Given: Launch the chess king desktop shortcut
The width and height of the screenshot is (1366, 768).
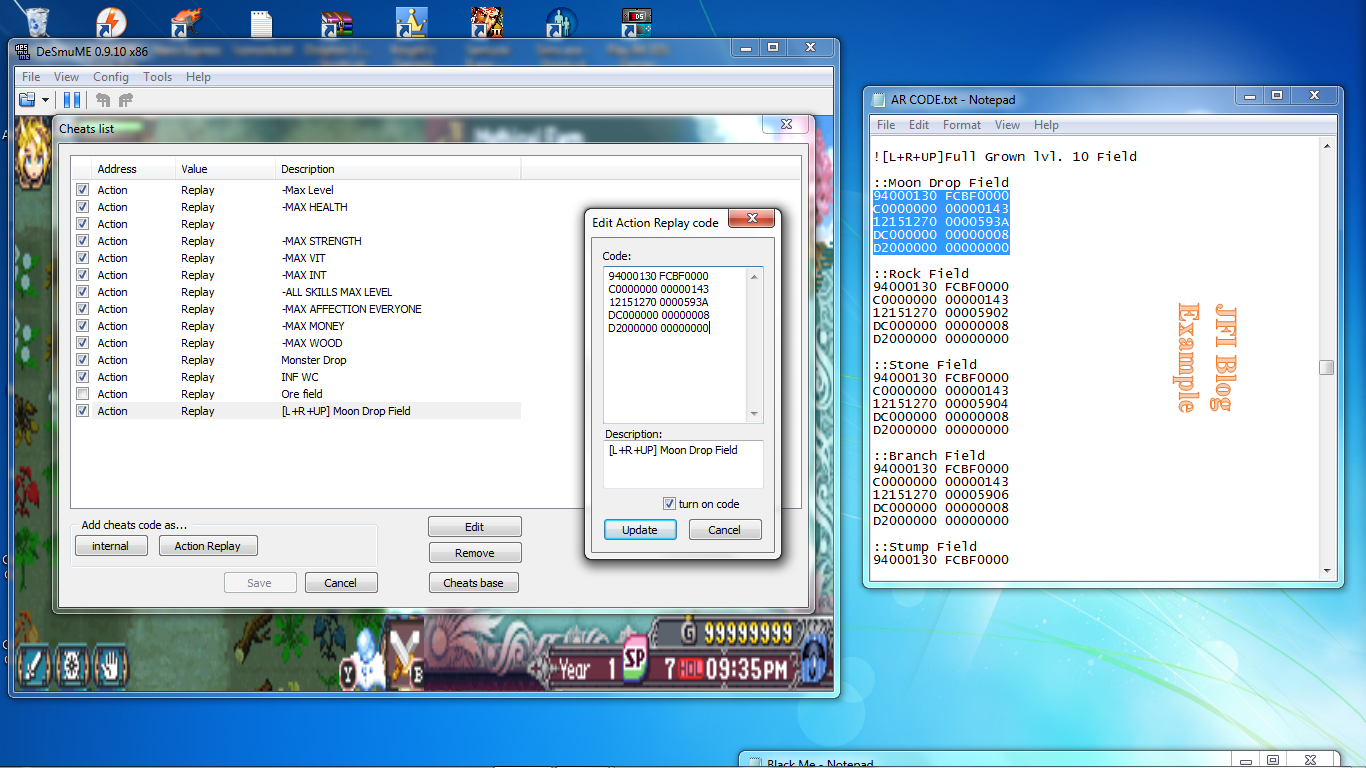Looking at the screenshot, I should pos(411,23).
